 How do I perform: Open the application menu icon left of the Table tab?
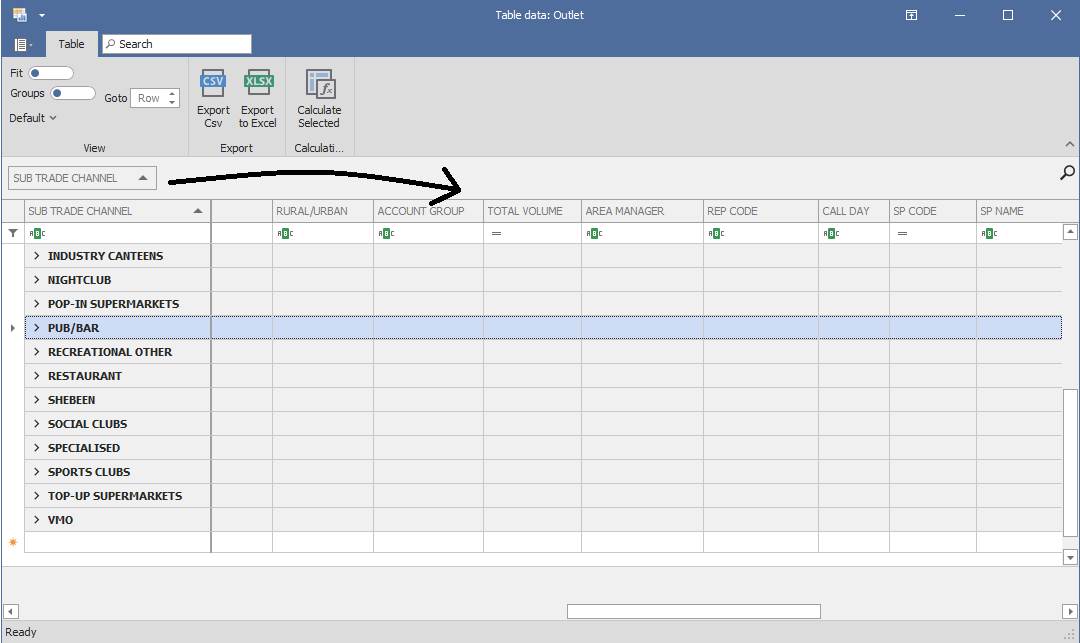coord(22,44)
